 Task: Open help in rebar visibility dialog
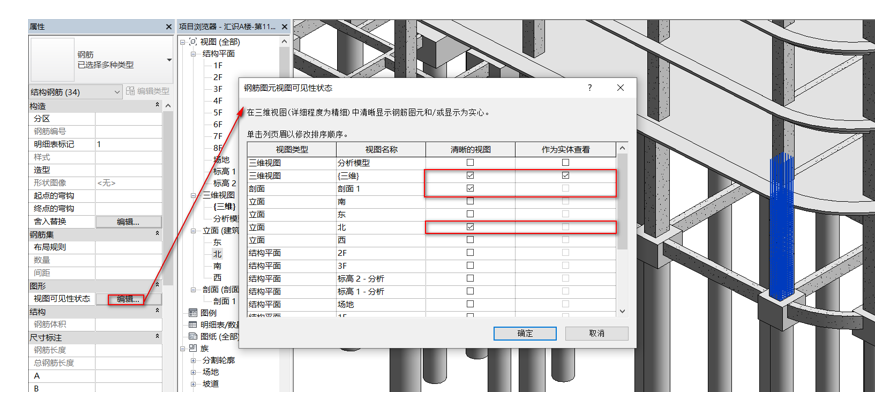click(x=589, y=88)
